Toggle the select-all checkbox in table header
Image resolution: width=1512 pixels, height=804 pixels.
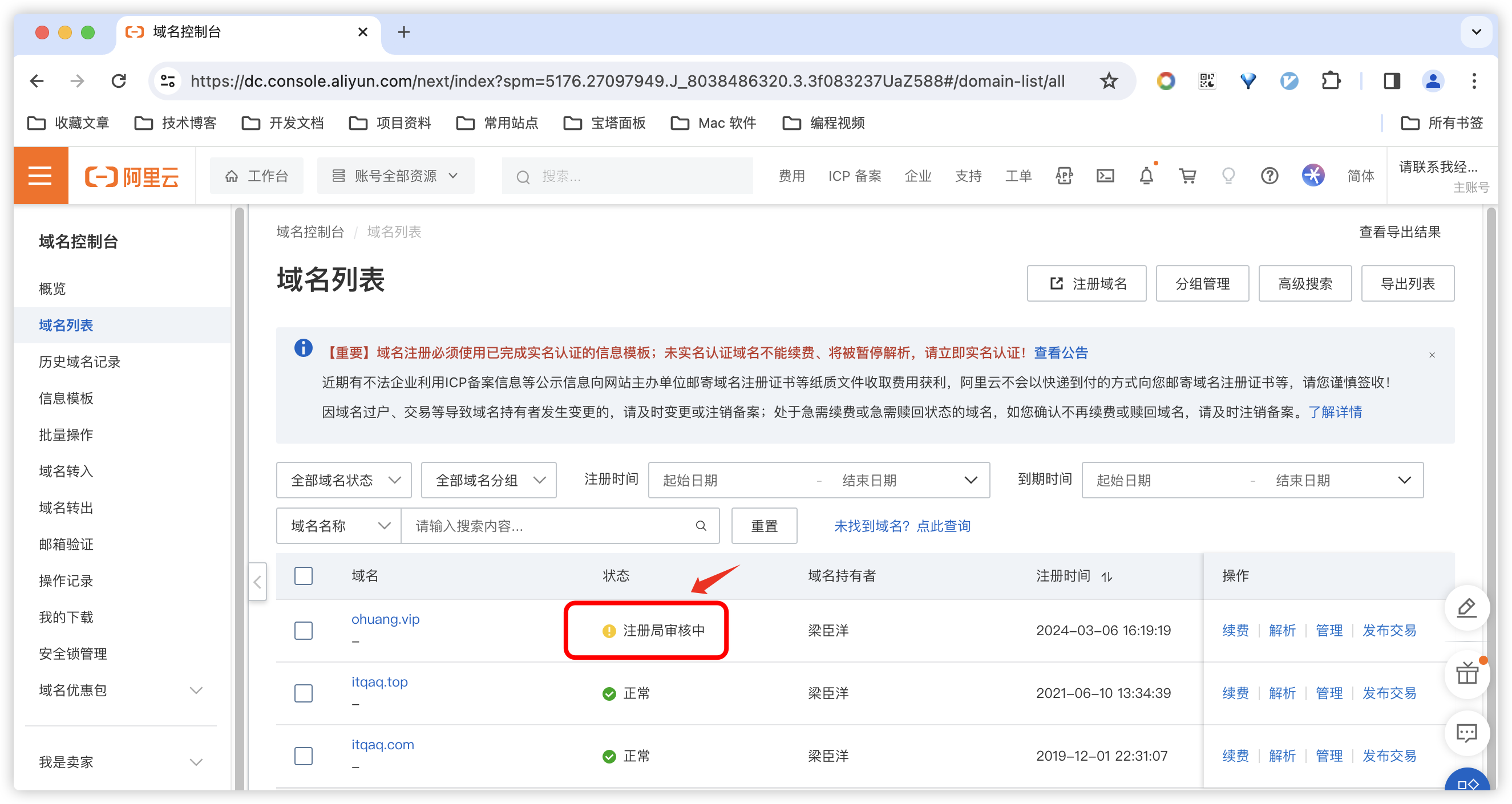click(x=304, y=575)
